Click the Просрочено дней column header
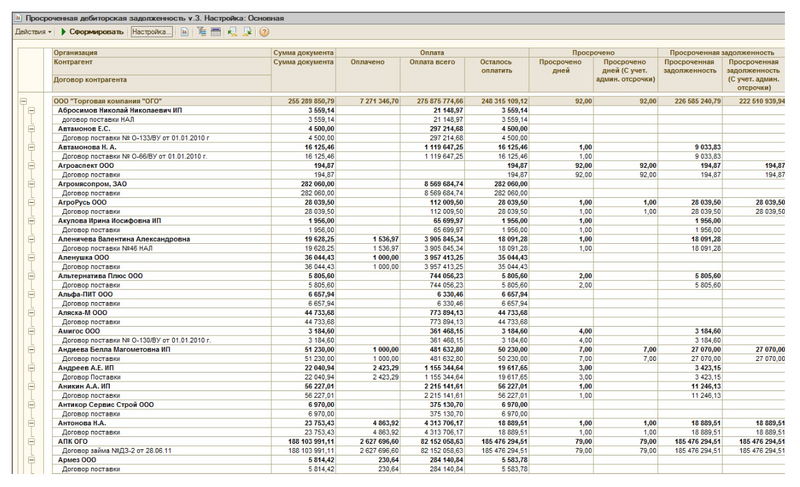Viewport: 800px width, 487px height. (561, 74)
